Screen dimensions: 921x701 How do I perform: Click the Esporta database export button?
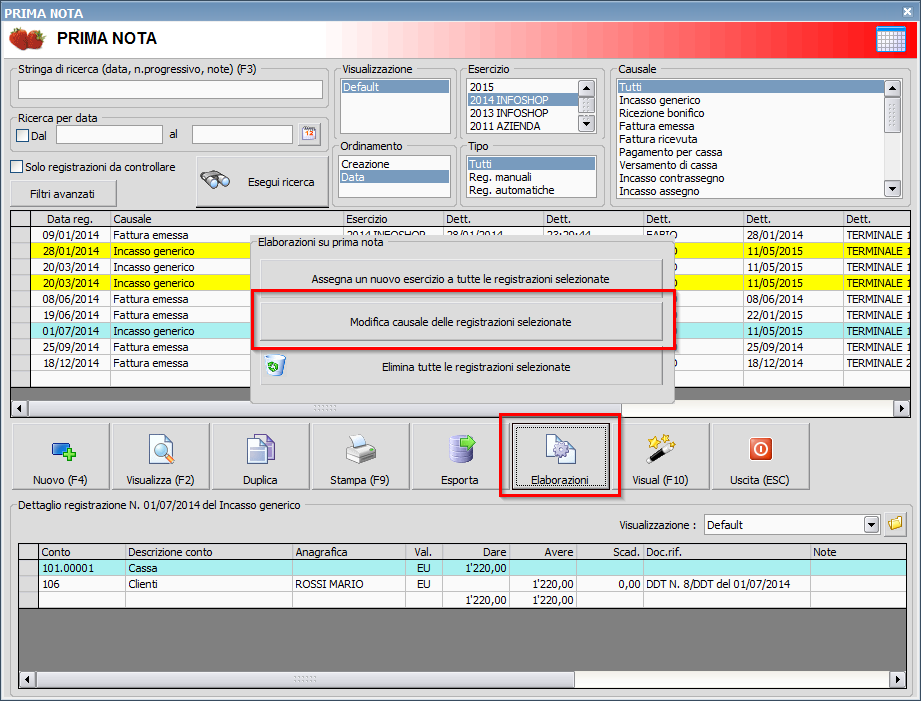coord(460,457)
